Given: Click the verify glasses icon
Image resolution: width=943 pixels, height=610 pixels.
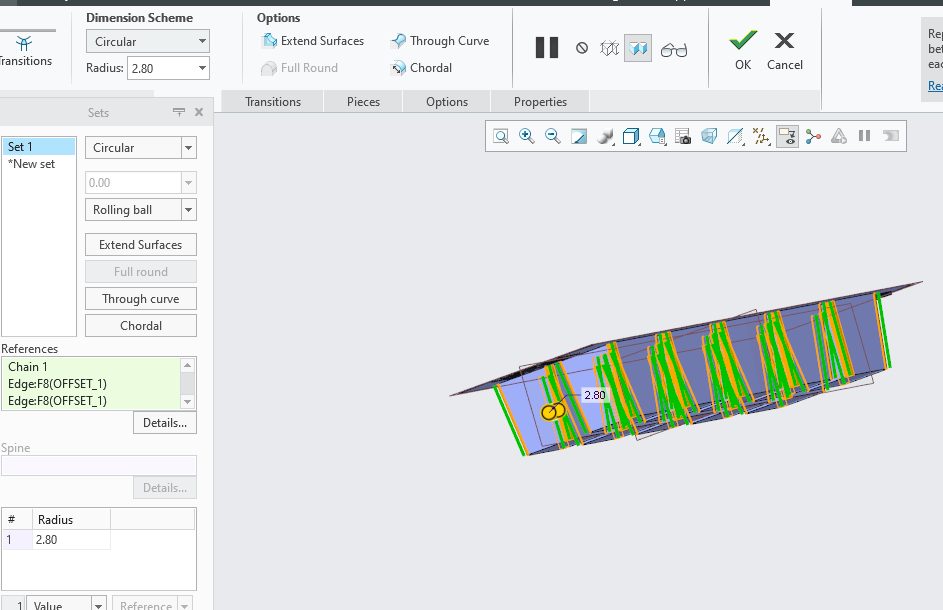Looking at the screenshot, I should 674,50.
